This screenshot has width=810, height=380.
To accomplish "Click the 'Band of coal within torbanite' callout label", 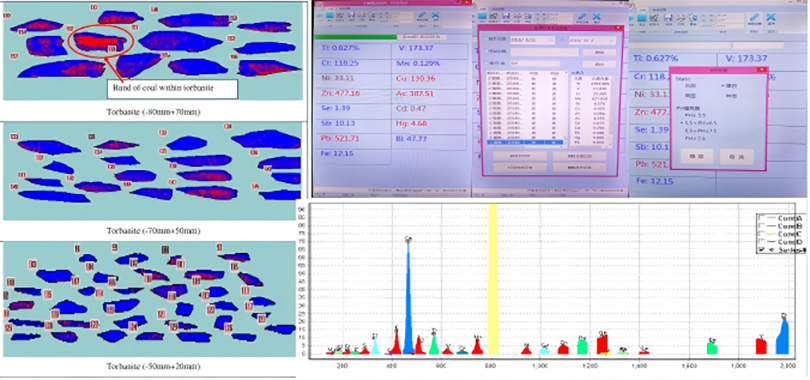I will tap(173, 88).
